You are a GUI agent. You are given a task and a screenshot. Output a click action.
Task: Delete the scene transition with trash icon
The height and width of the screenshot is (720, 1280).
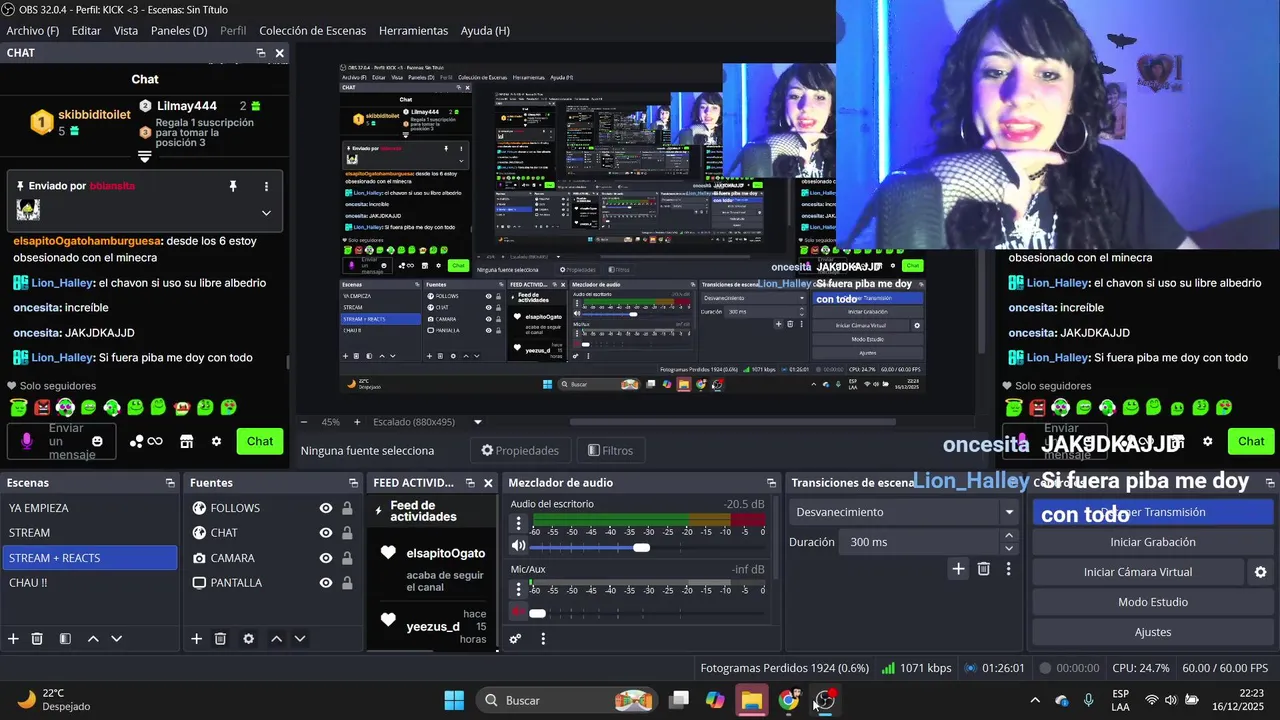(x=984, y=569)
